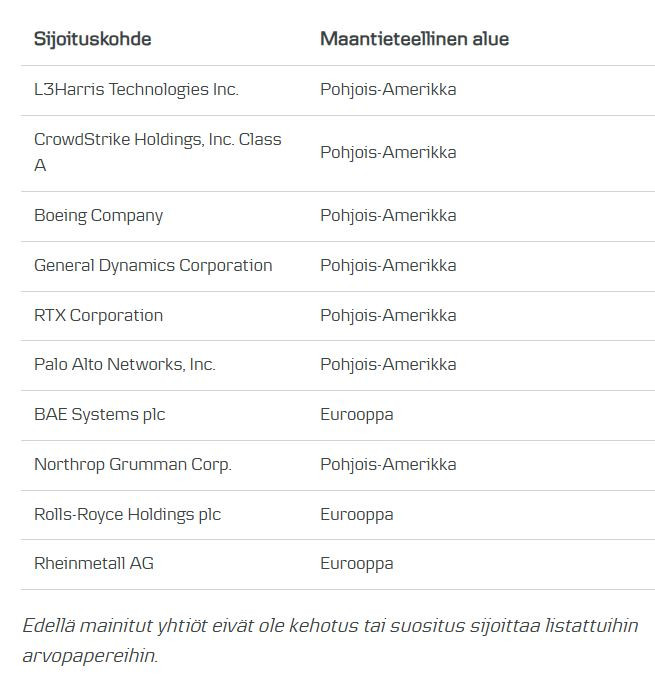Click the italic disclaimer text below the table

(x=330, y=640)
